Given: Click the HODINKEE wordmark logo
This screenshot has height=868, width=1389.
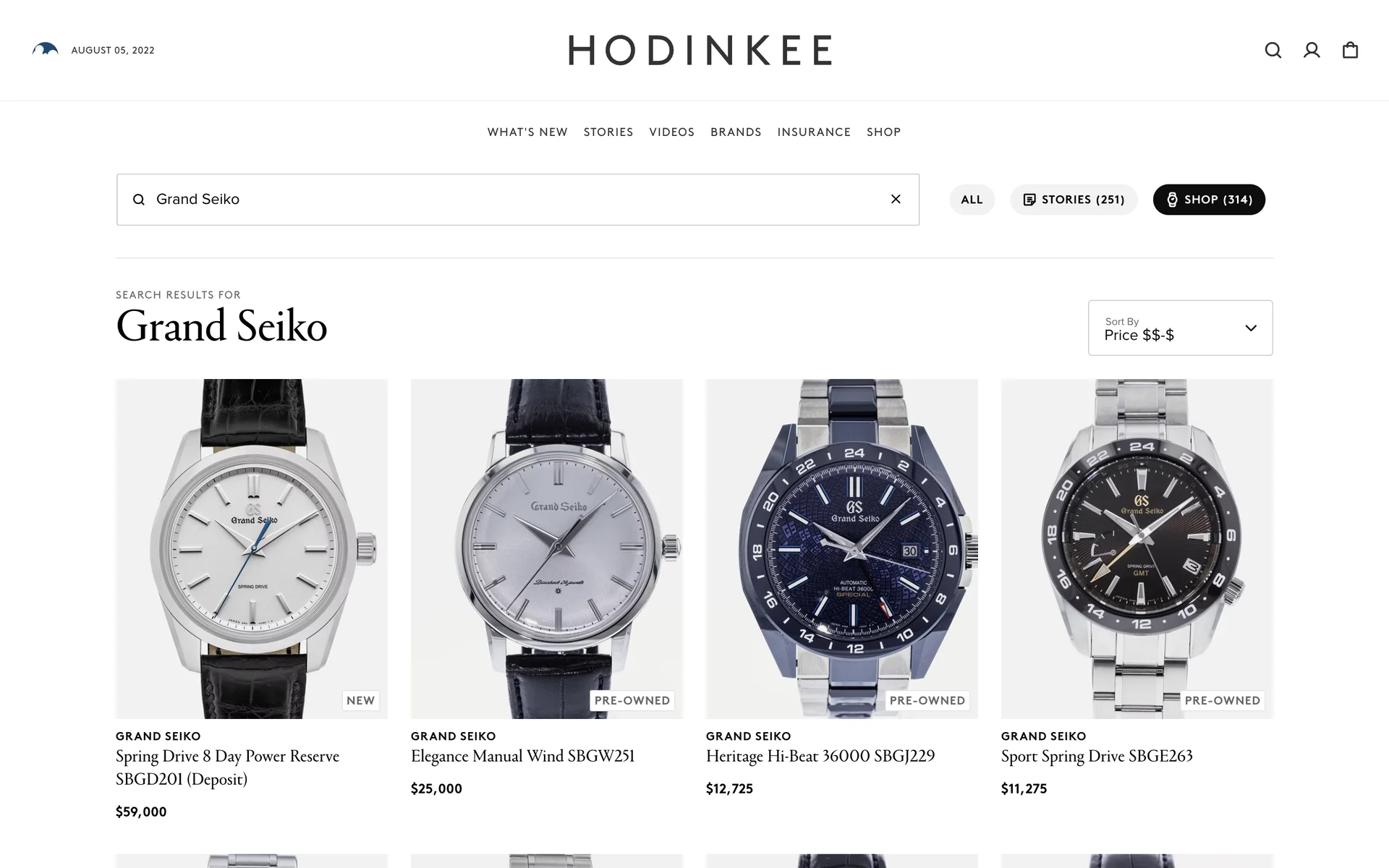Looking at the screenshot, I should click(700, 50).
